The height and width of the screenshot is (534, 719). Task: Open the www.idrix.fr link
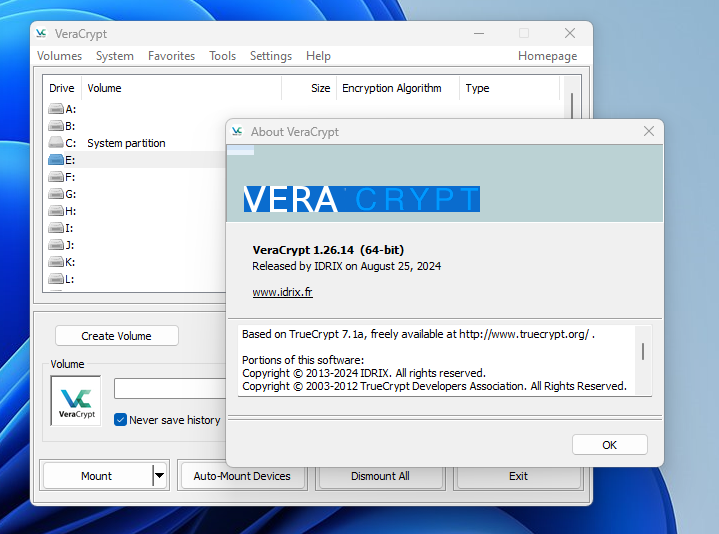(282, 292)
